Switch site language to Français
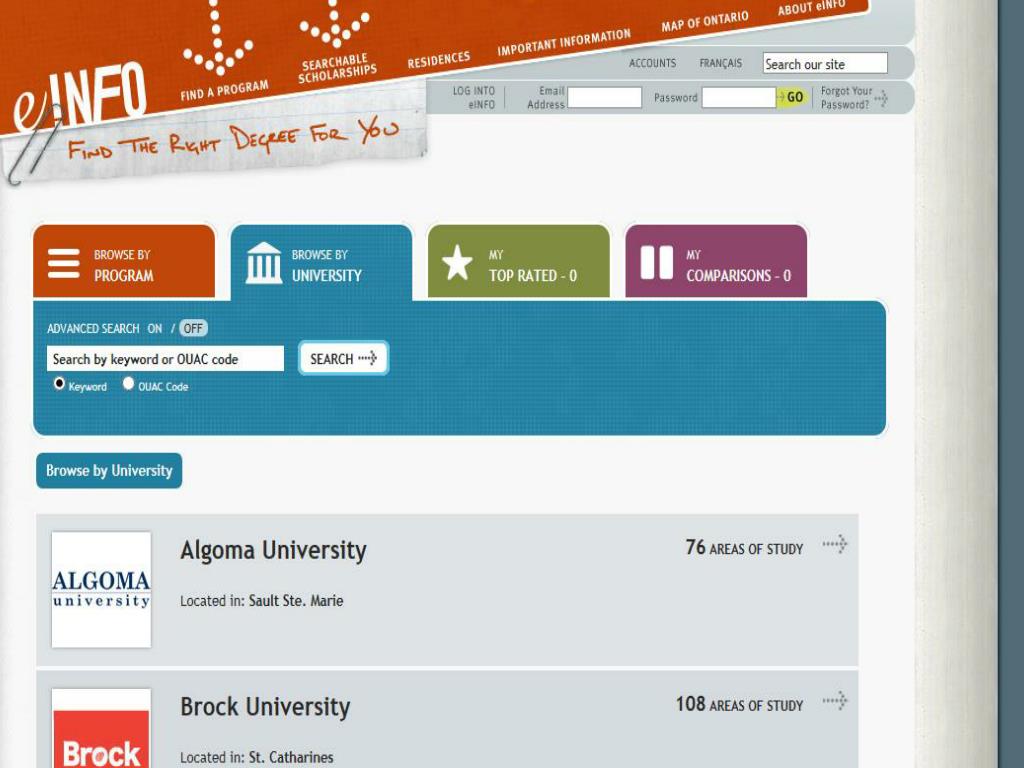The height and width of the screenshot is (768, 1024). [720, 63]
